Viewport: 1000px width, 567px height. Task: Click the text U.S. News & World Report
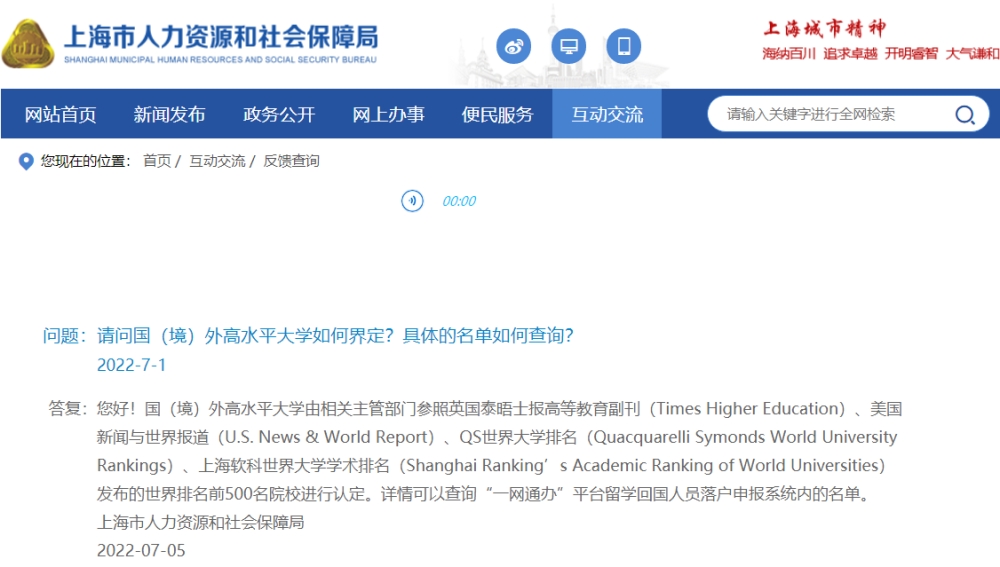326,438
